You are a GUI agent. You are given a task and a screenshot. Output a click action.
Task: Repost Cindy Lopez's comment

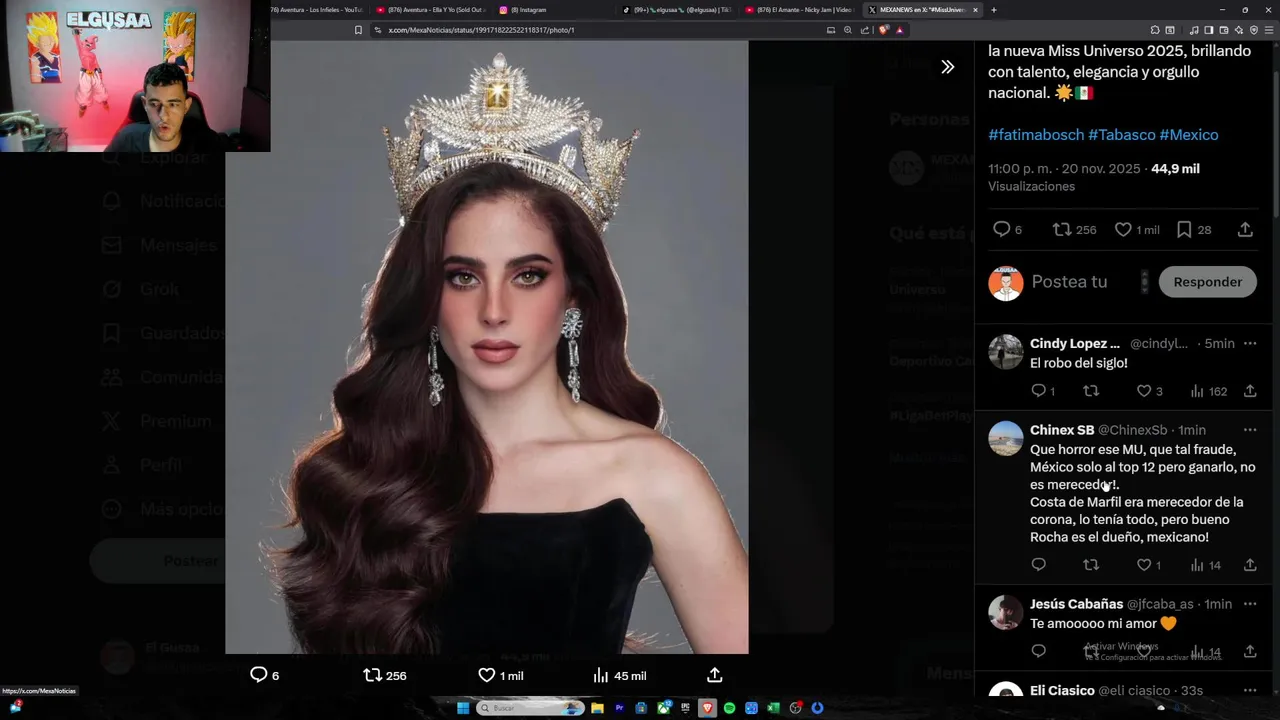point(1091,391)
